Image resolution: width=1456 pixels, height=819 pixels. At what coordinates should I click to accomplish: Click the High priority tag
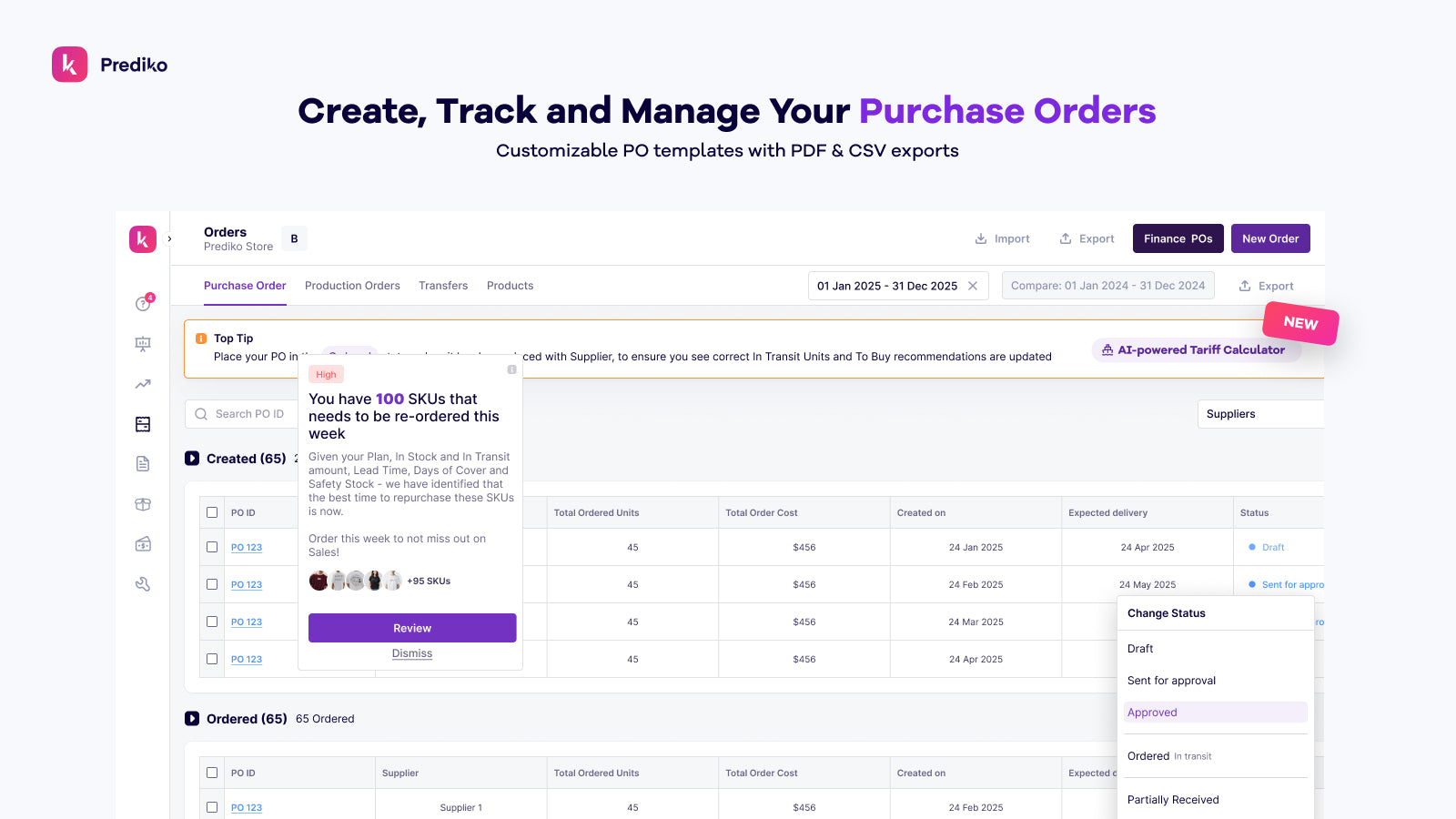326,375
